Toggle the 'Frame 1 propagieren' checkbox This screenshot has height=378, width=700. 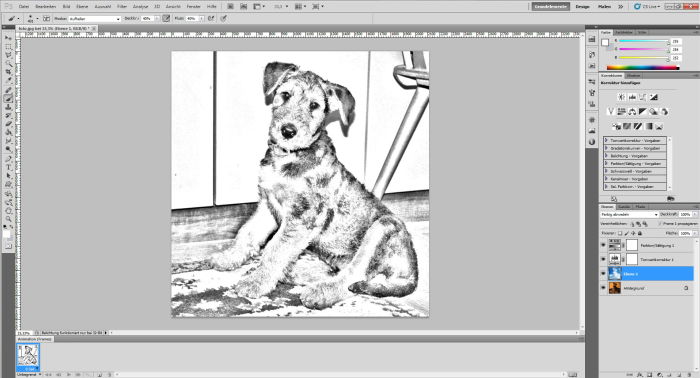click(x=660, y=224)
